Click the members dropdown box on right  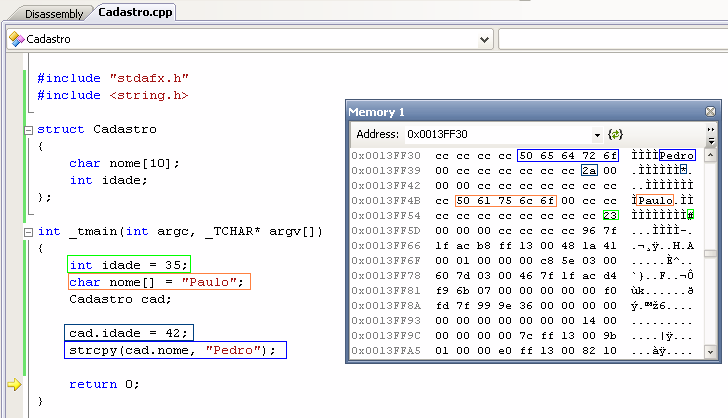612,40
